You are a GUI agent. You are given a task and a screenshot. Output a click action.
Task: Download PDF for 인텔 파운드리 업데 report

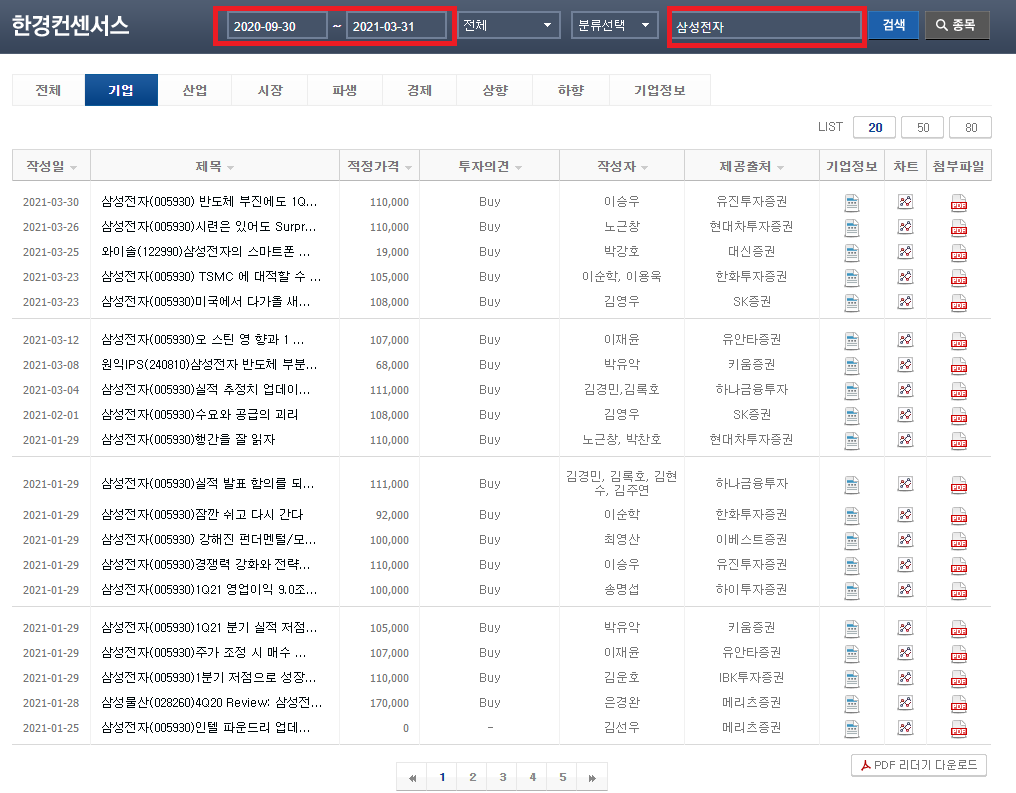point(958,729)
